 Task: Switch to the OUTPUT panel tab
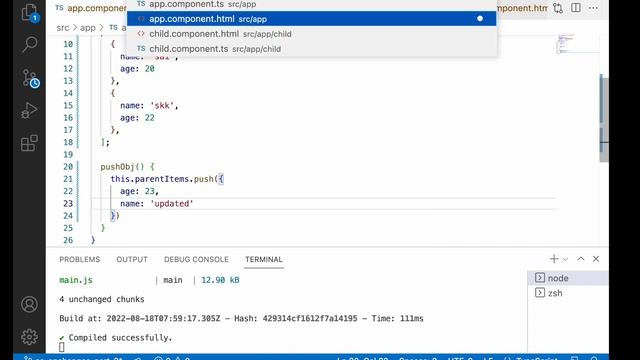coord(132,260)
